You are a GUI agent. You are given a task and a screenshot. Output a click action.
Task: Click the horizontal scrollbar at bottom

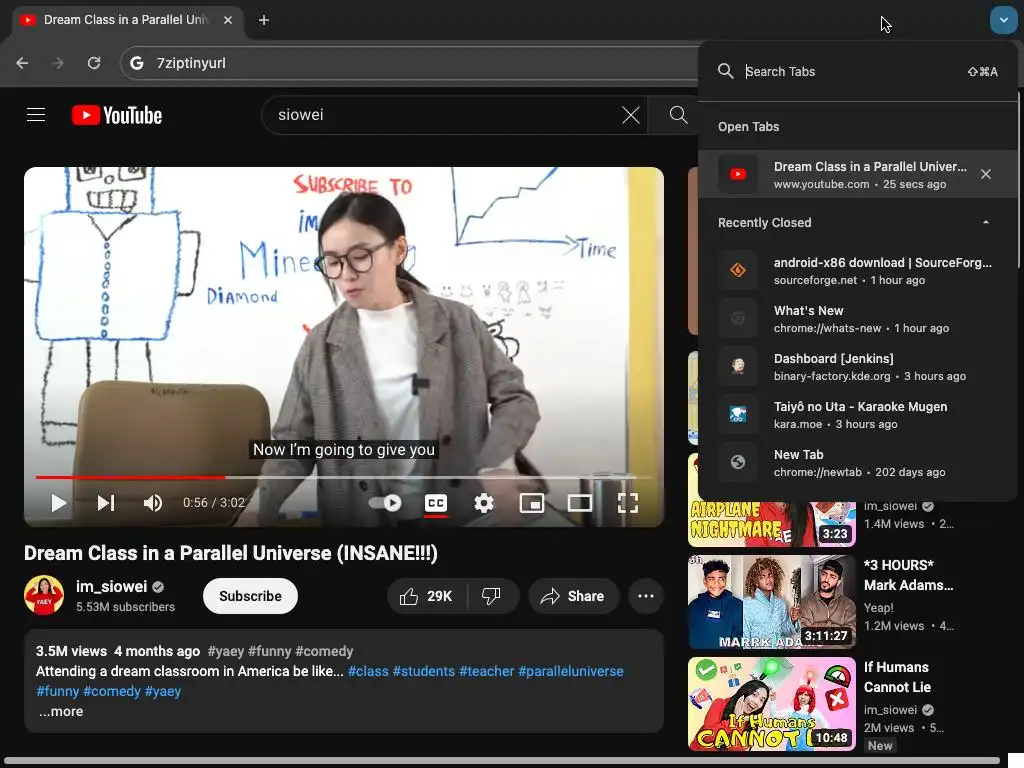coord(502,761)
